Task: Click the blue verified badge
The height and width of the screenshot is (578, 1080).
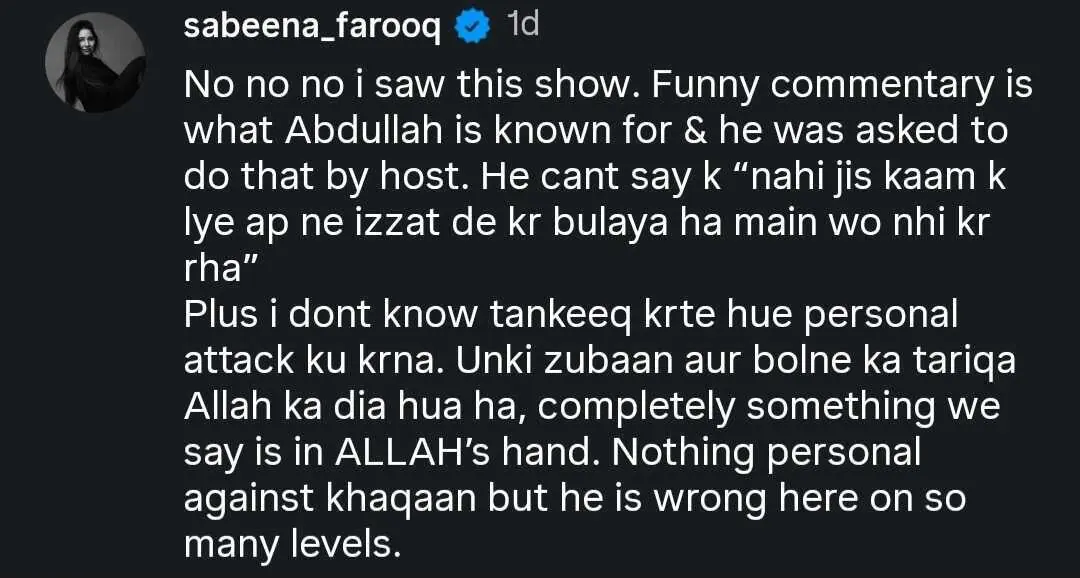Action: pyautogui.click(x=471, y=28)
